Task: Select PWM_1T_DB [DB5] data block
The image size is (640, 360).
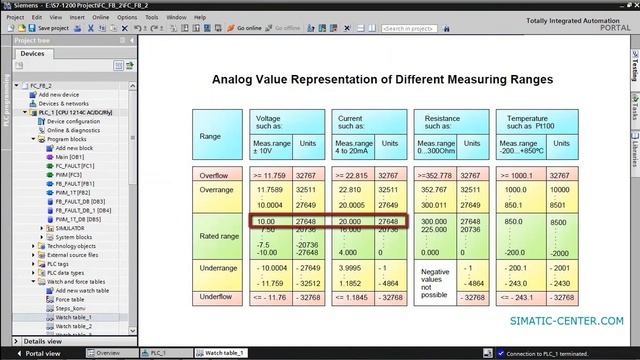Action: pyautogui.click(x=78, y=219)
